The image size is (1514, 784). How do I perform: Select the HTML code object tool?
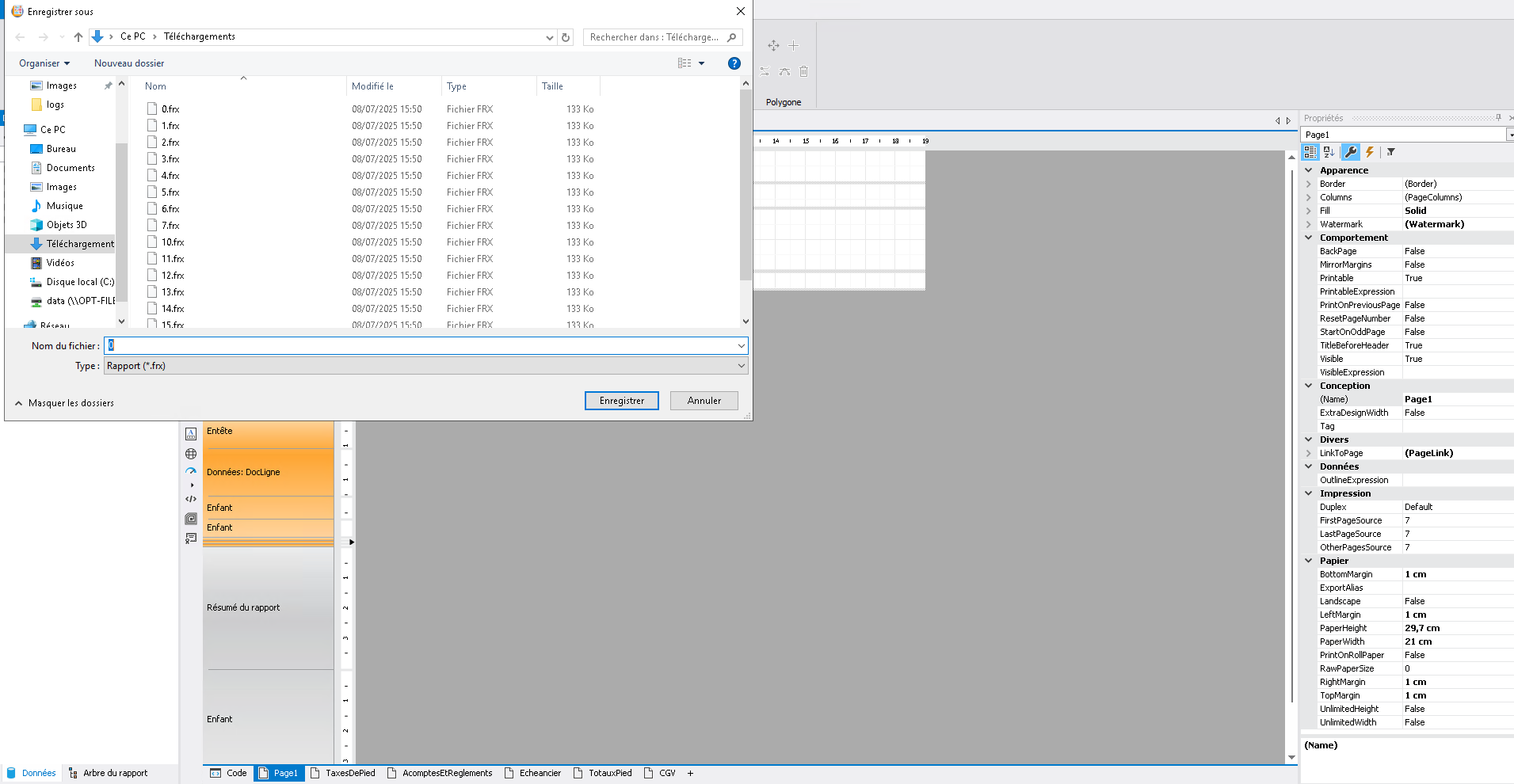tap(190, 500)
